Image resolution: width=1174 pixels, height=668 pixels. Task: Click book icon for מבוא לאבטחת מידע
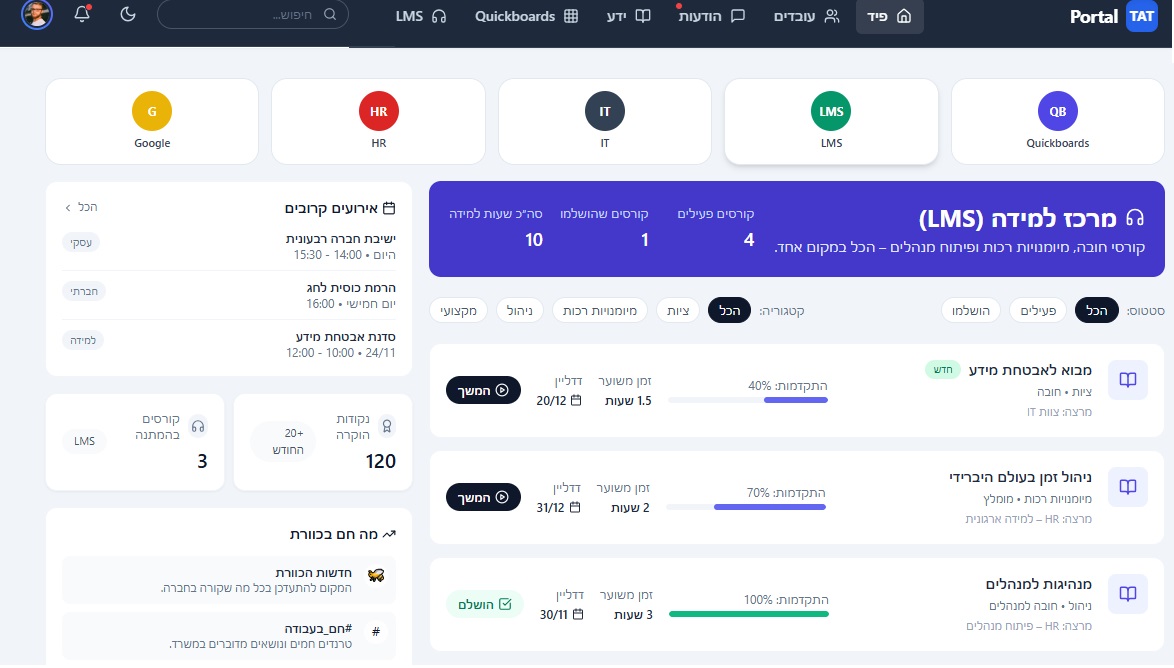[1127, 380]
